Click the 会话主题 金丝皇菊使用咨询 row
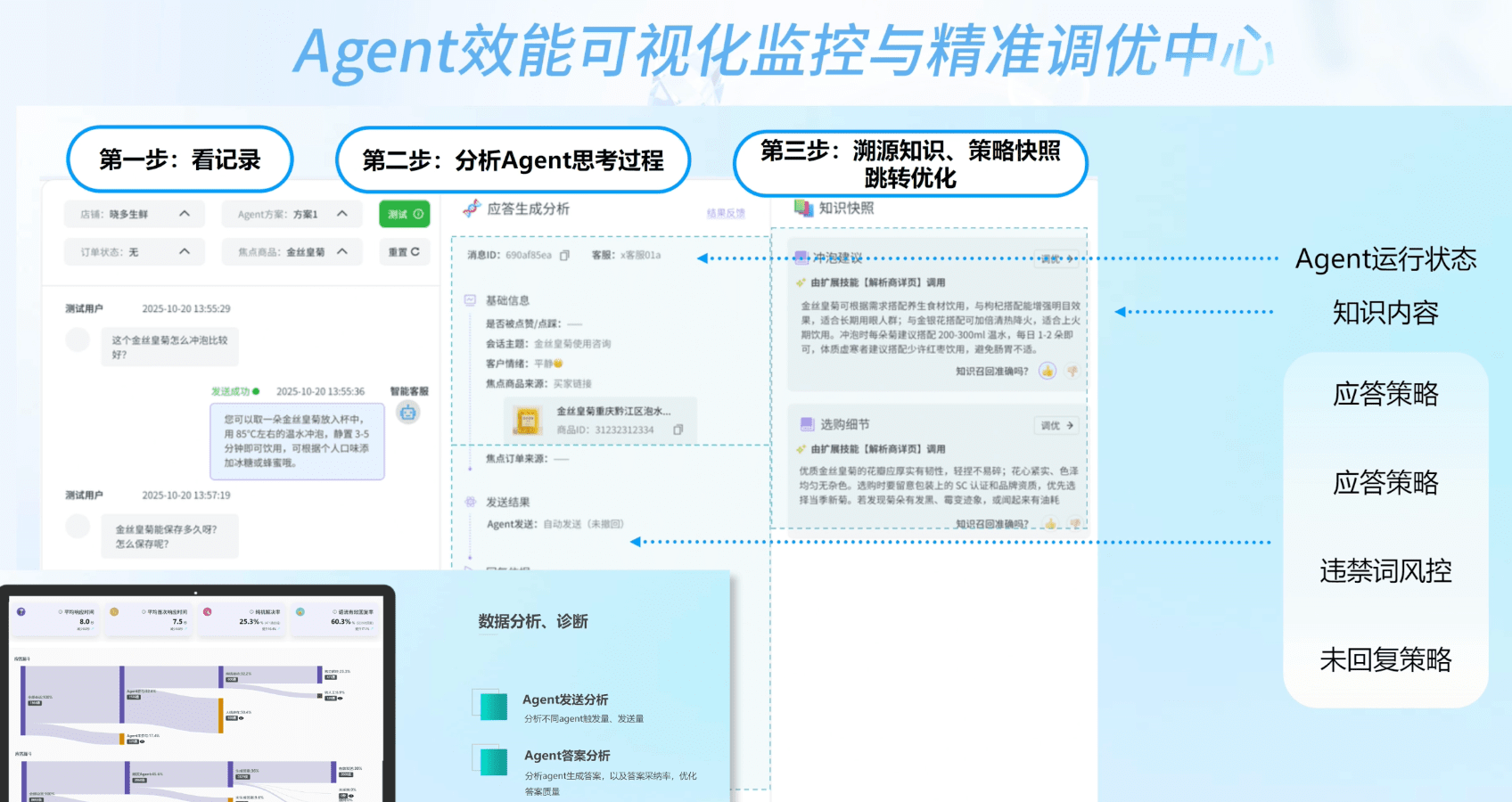Viewport: 1512px width, 802px height. (x=548, y=343)
